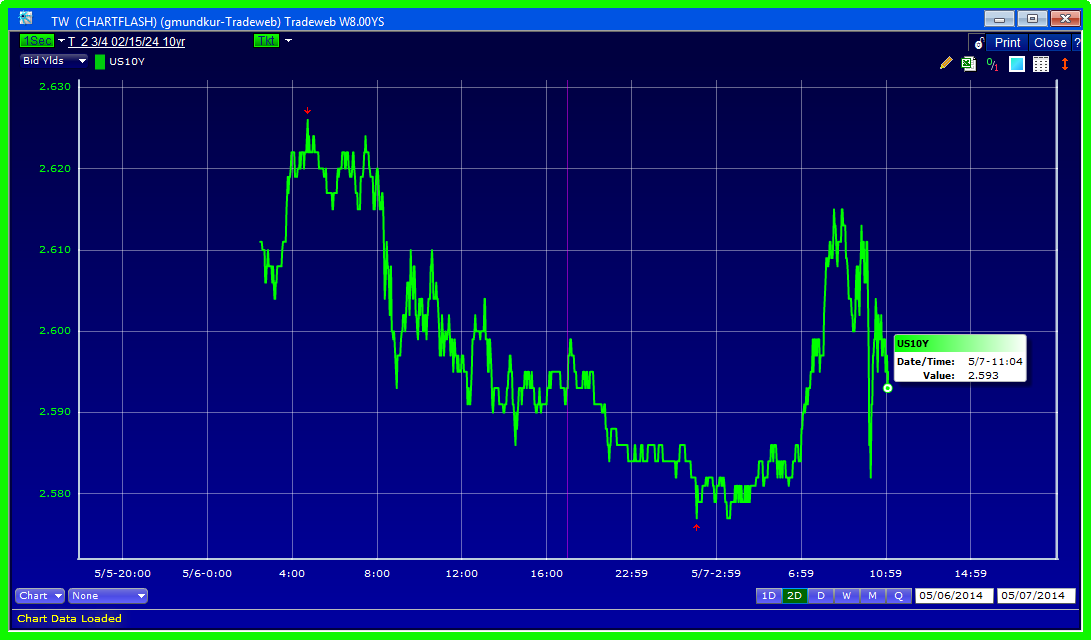
Task: Click the end date field 05/07/2014
Action: click(1035, 596)
